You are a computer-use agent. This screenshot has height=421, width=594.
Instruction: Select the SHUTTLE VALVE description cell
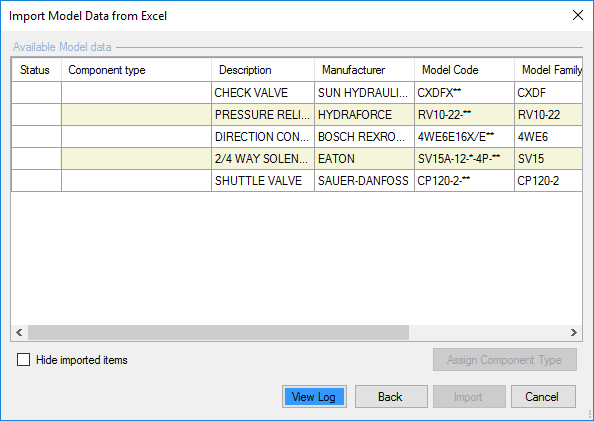[x=263, y=180]
